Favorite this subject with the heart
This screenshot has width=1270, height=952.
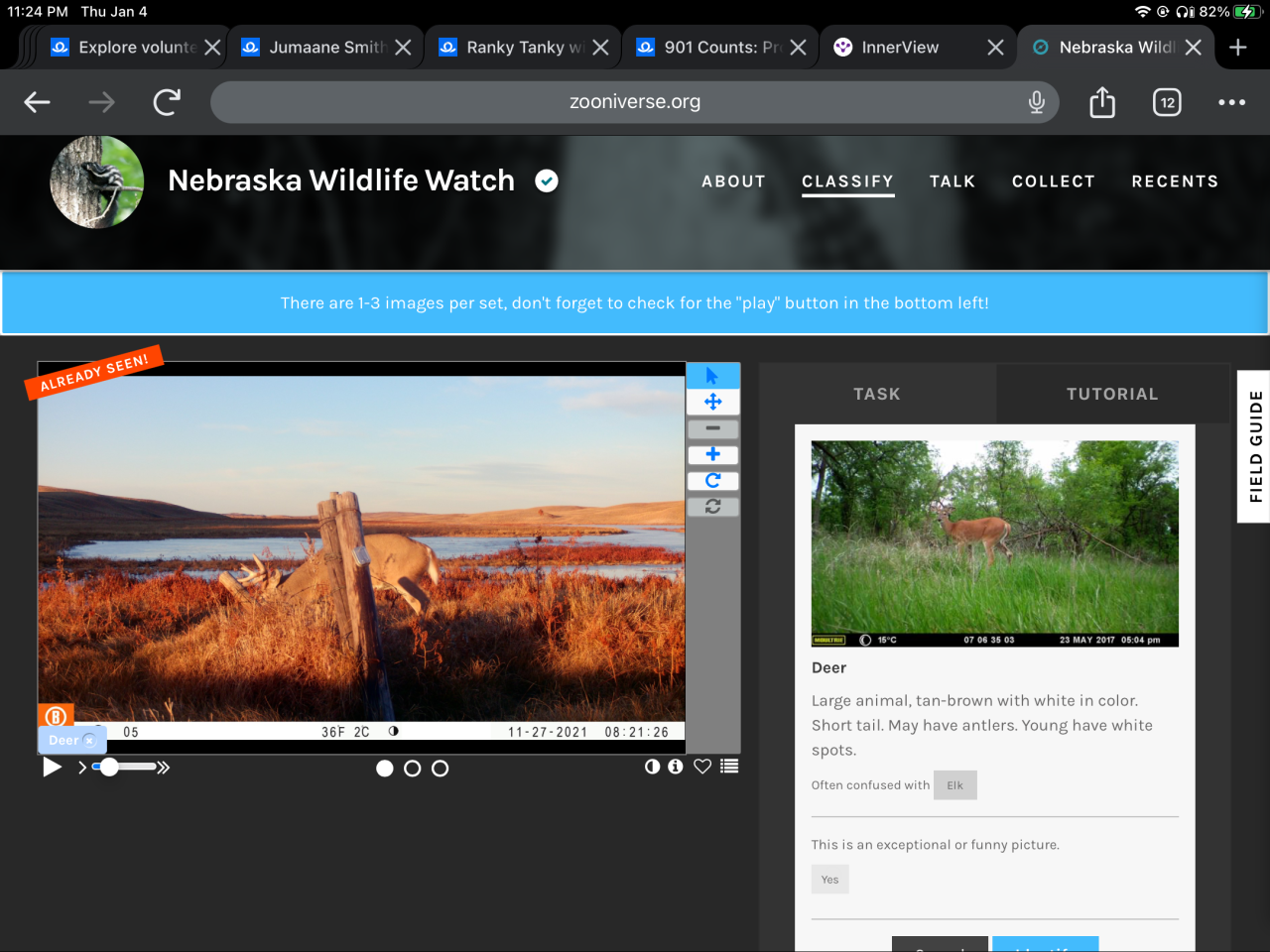702,767
